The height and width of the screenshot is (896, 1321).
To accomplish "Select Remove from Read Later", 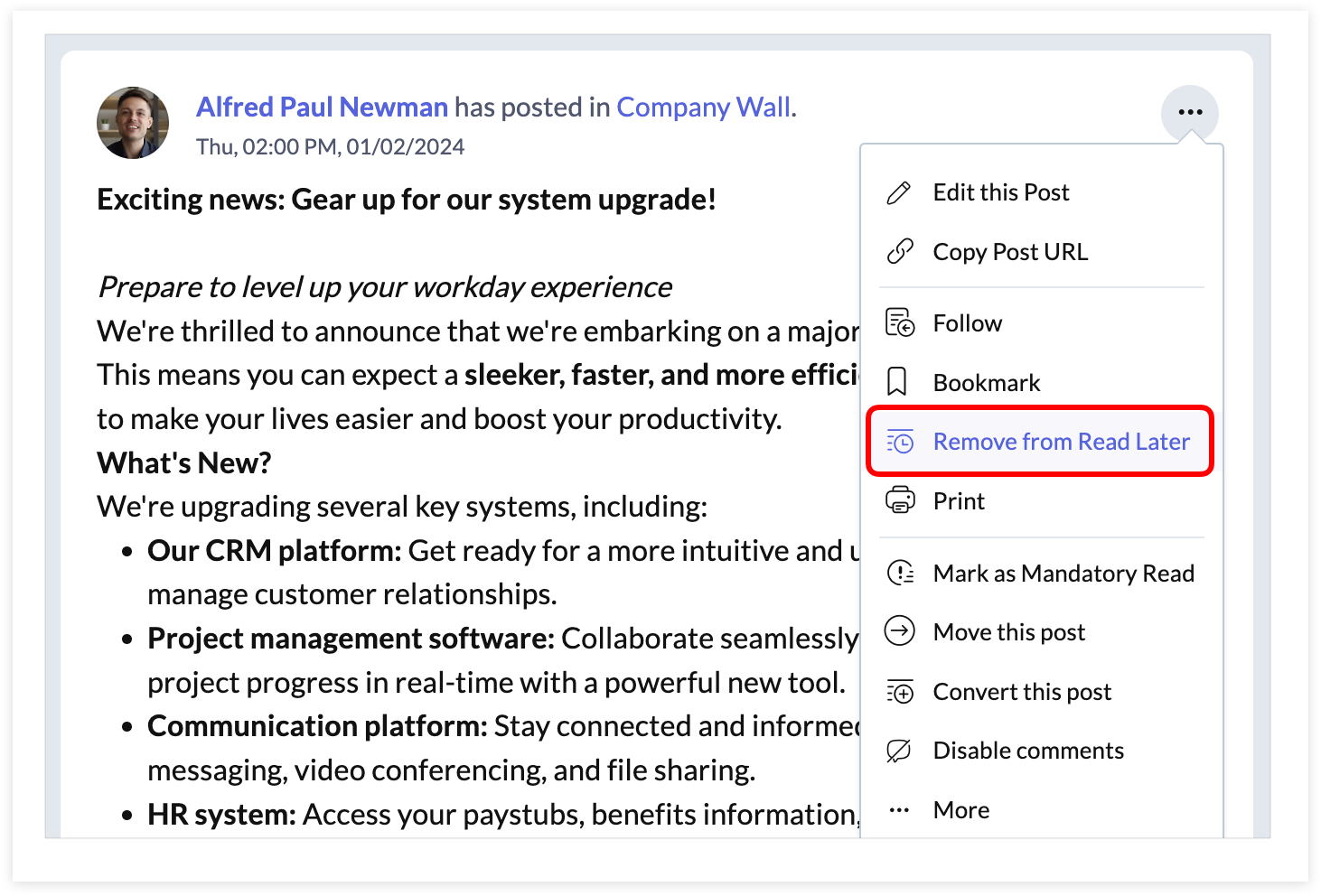I will [1040, 442].
